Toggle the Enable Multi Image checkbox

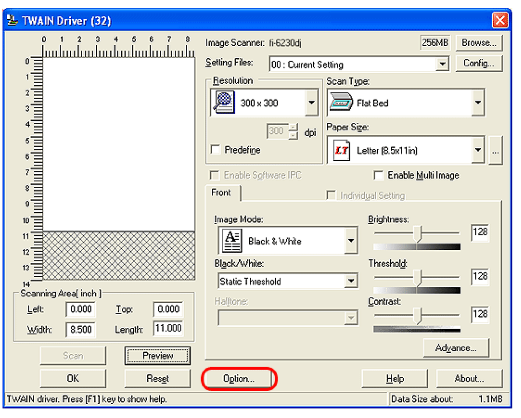[x=378, y=175]
